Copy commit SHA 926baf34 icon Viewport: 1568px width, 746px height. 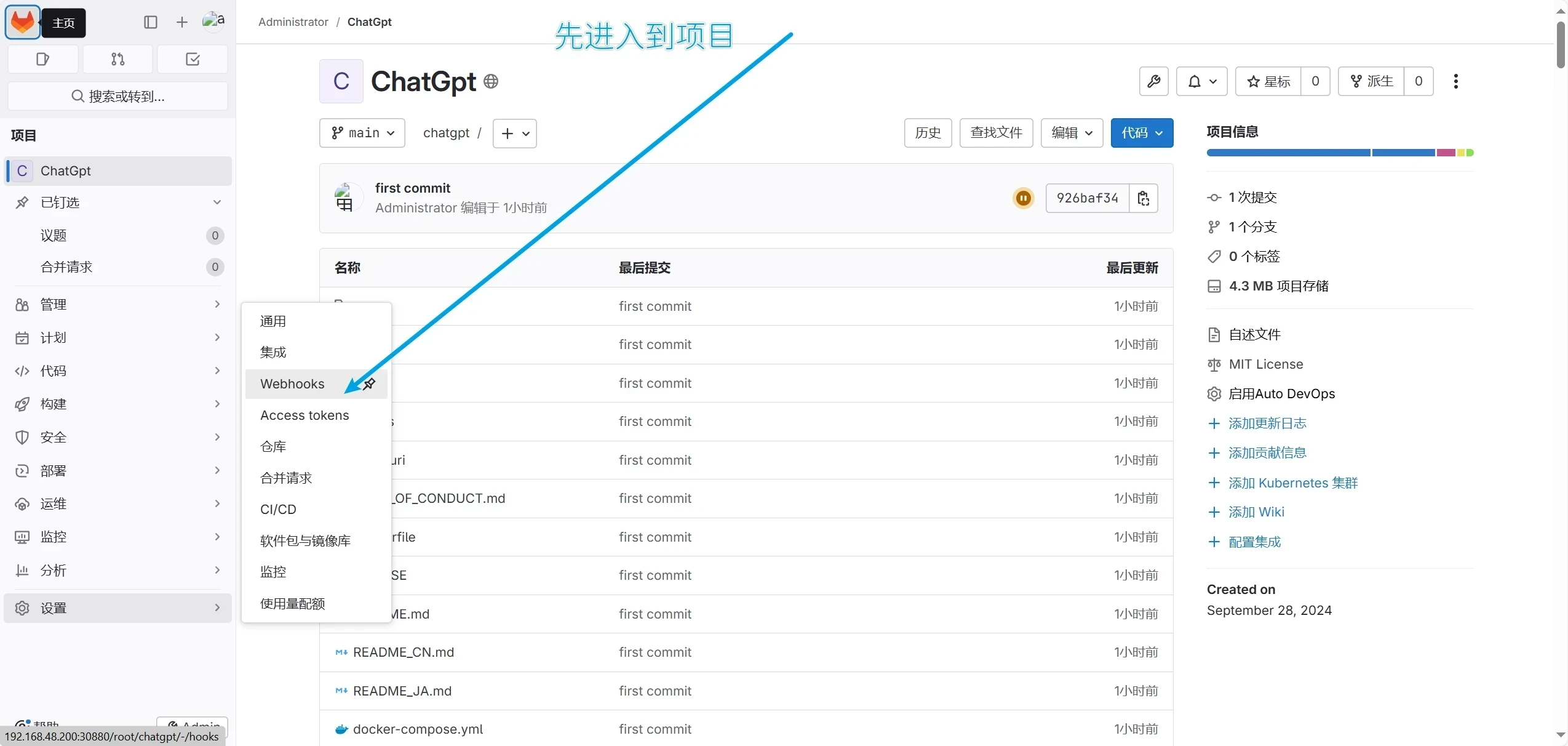(1144, 198)
